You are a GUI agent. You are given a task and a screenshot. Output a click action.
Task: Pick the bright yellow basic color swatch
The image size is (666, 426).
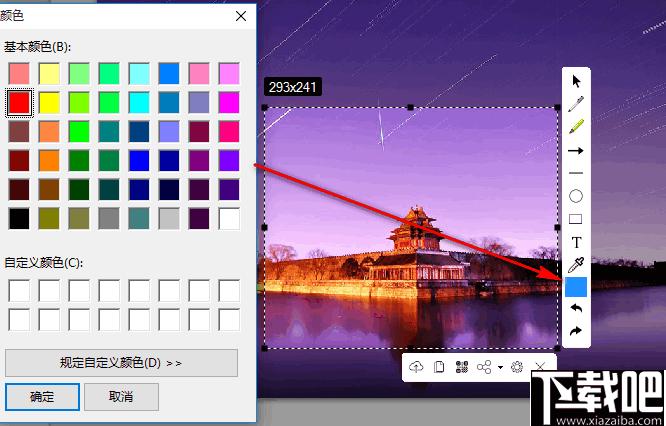point(49,103)
